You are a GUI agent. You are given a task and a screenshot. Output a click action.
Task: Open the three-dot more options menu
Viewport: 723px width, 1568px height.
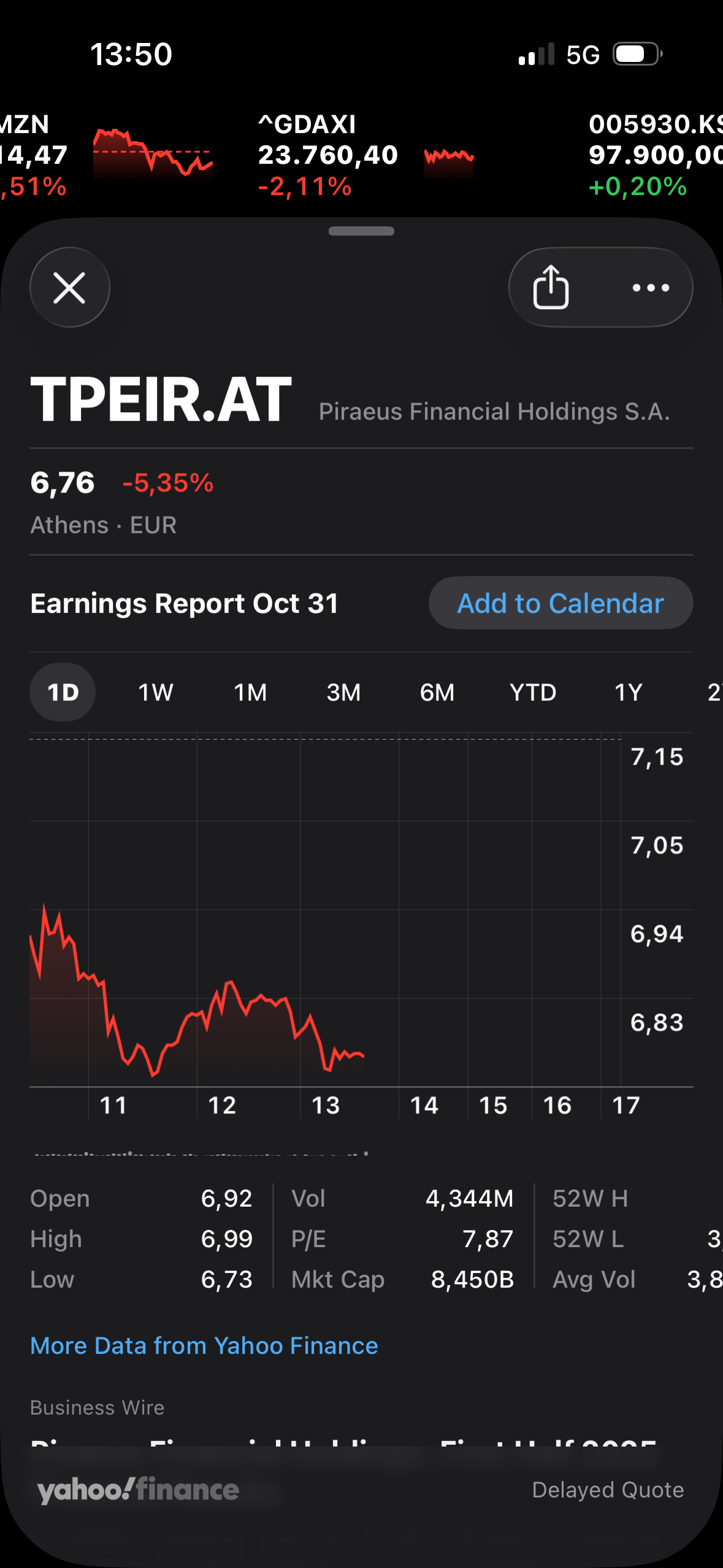tap(651, 288)
